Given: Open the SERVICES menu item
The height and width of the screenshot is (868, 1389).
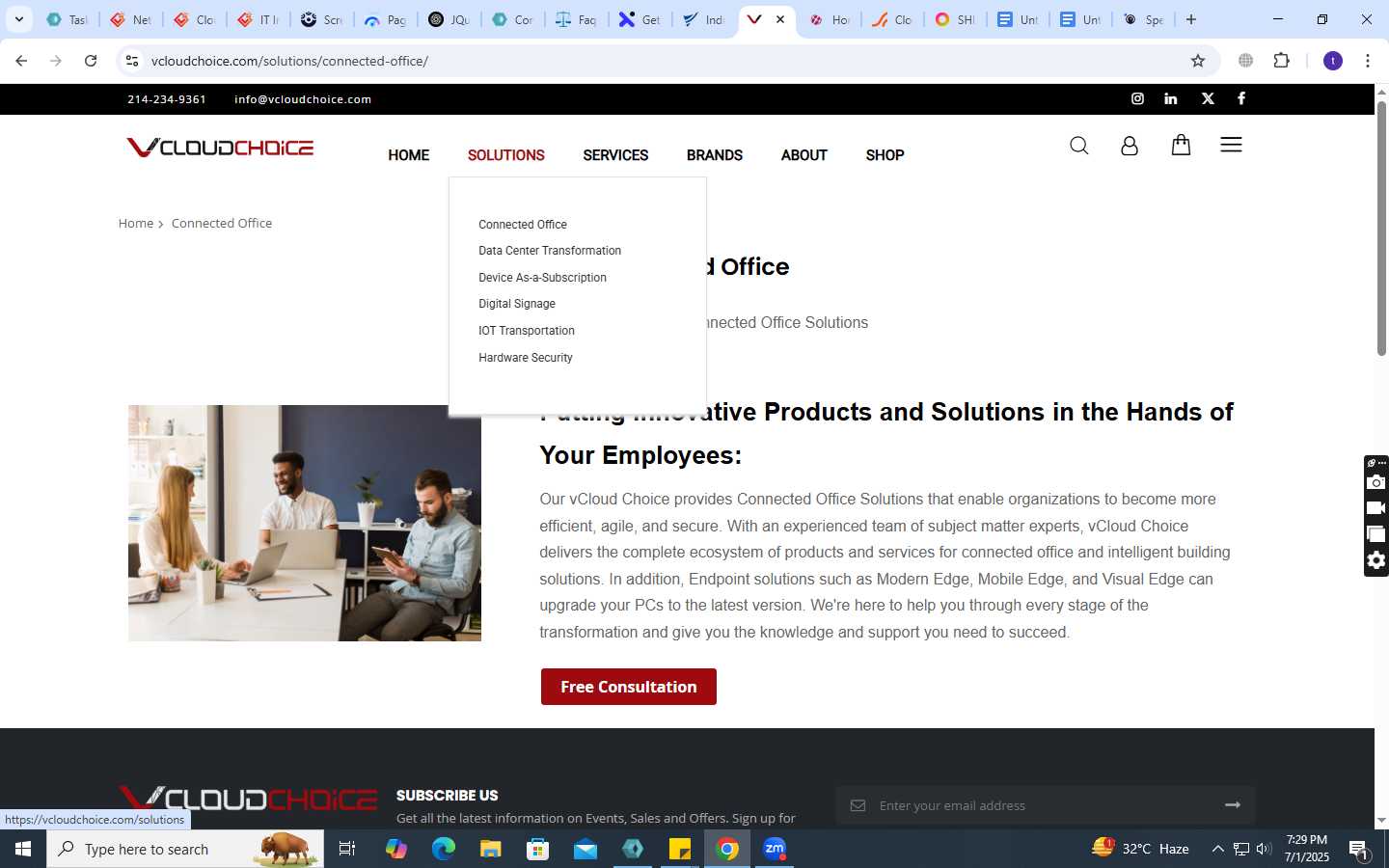Looking at the screenshot, I should tap(615, 155).
